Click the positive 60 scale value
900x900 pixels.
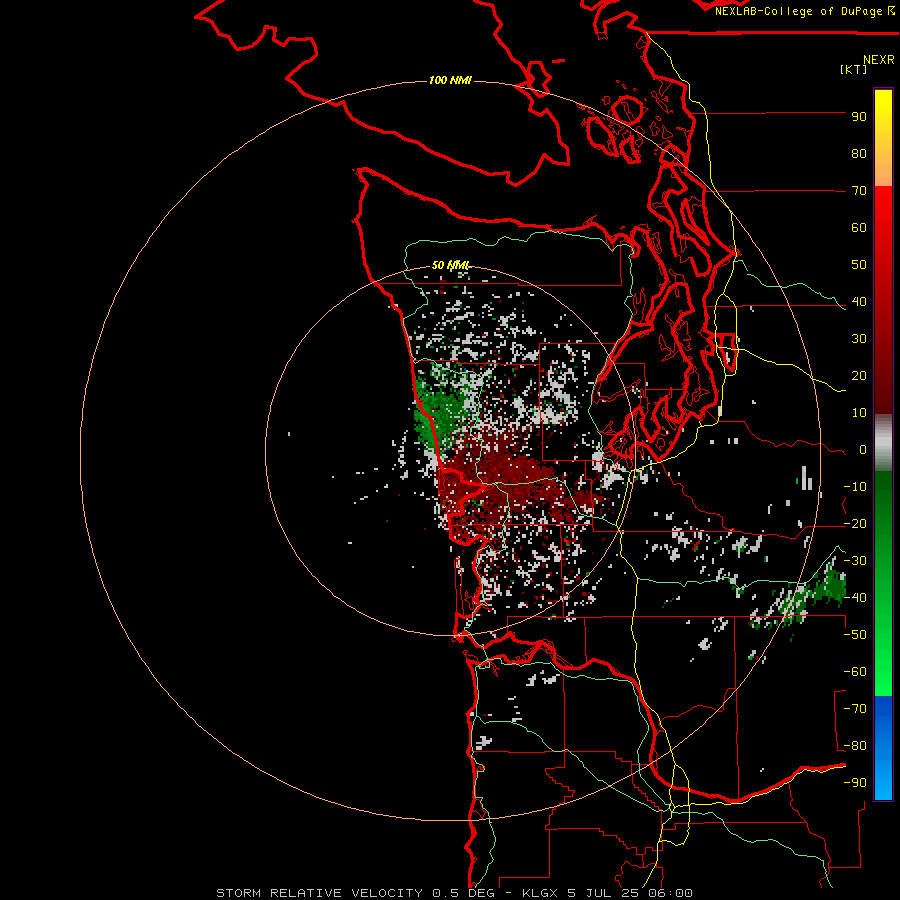[x=859, y=228]
